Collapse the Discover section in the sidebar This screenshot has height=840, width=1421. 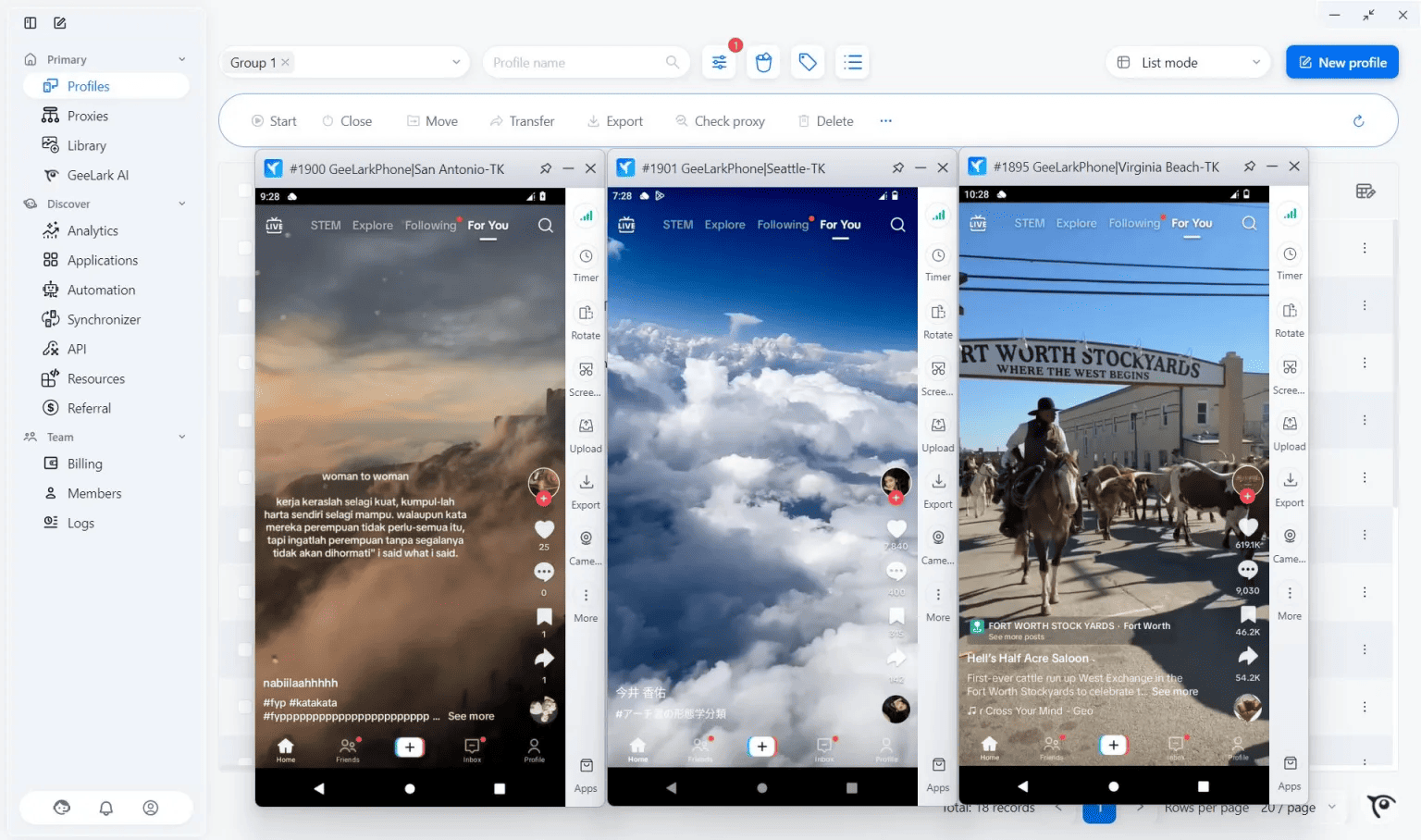click(x=181, y=204)
